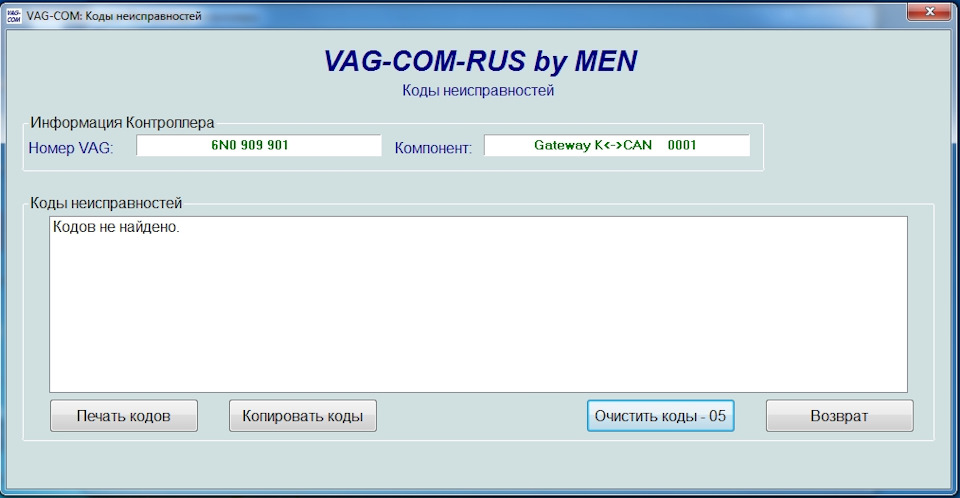This screenshot has width=960, height=498.
Task: Copy codes with Копировать коды button
Action: pyautogui.click(x=302, y=416)
